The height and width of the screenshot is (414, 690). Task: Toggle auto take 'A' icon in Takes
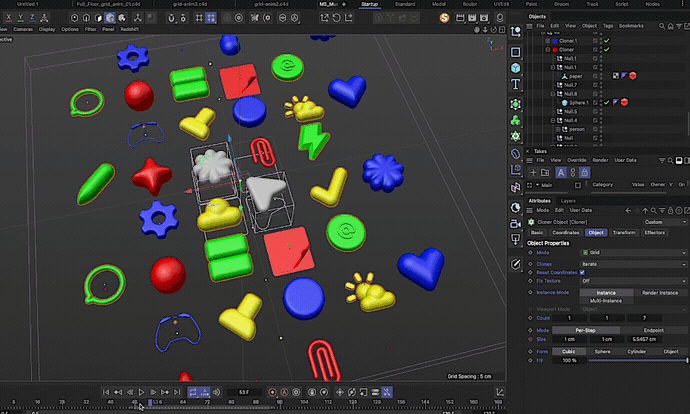561,172
